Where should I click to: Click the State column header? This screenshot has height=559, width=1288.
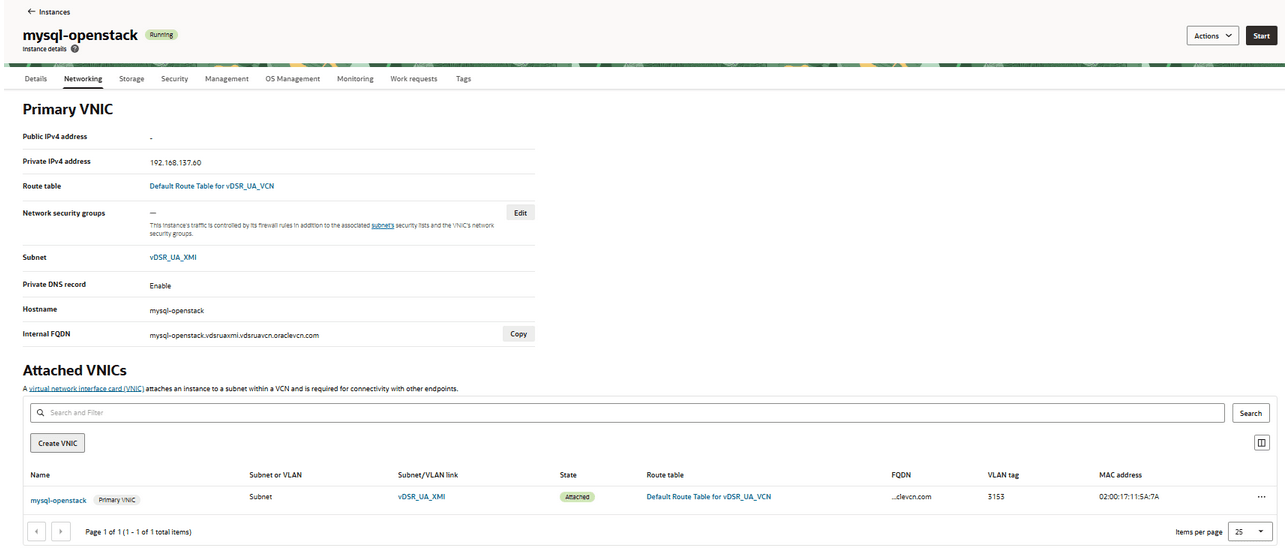click(x=568, y=475)
